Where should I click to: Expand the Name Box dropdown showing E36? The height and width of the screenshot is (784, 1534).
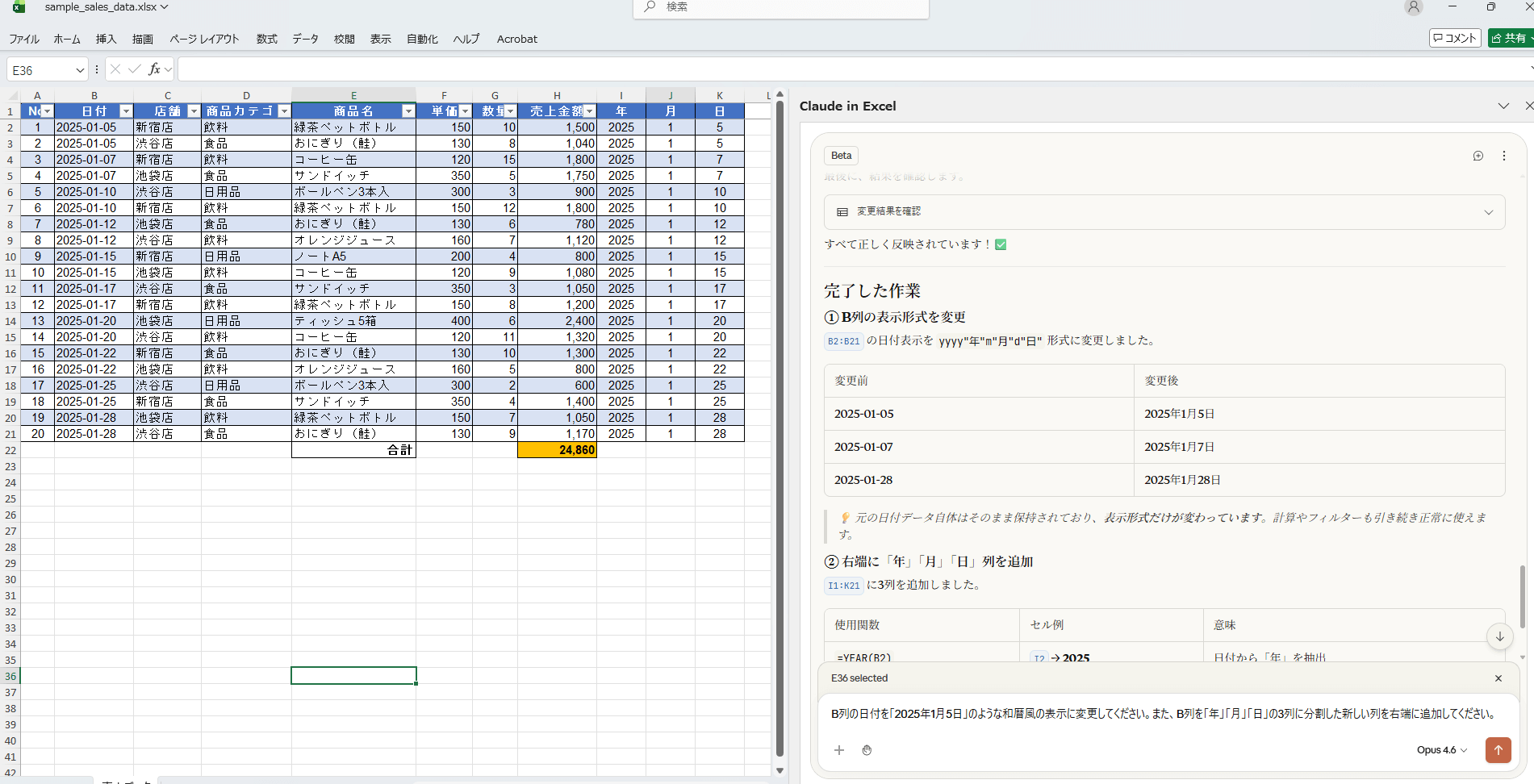coord(80,70)
